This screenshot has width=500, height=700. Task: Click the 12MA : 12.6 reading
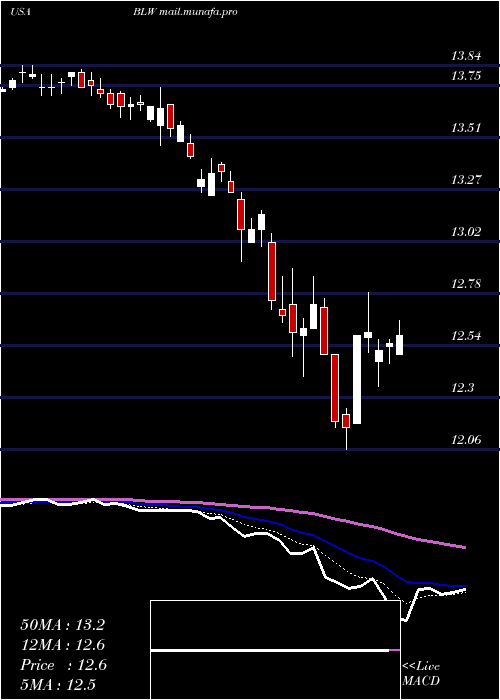62,645
